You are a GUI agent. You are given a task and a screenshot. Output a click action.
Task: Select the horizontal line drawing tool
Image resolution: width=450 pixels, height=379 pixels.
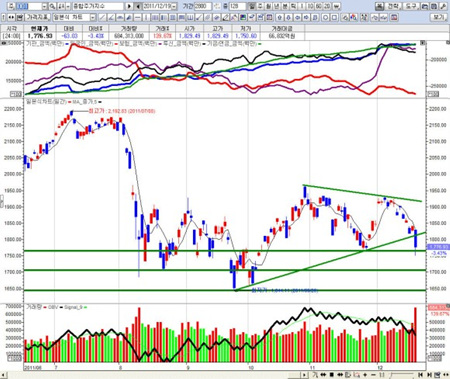click(137, 17)
